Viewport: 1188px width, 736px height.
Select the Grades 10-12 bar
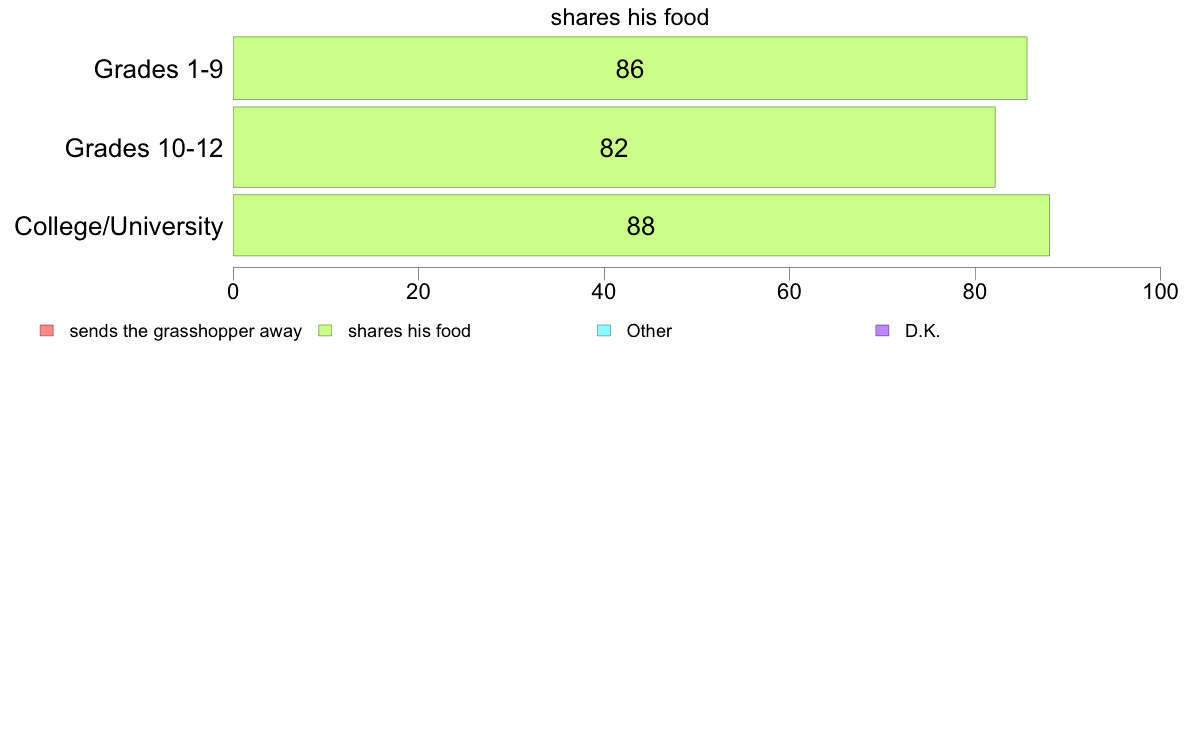click(614, 147)
